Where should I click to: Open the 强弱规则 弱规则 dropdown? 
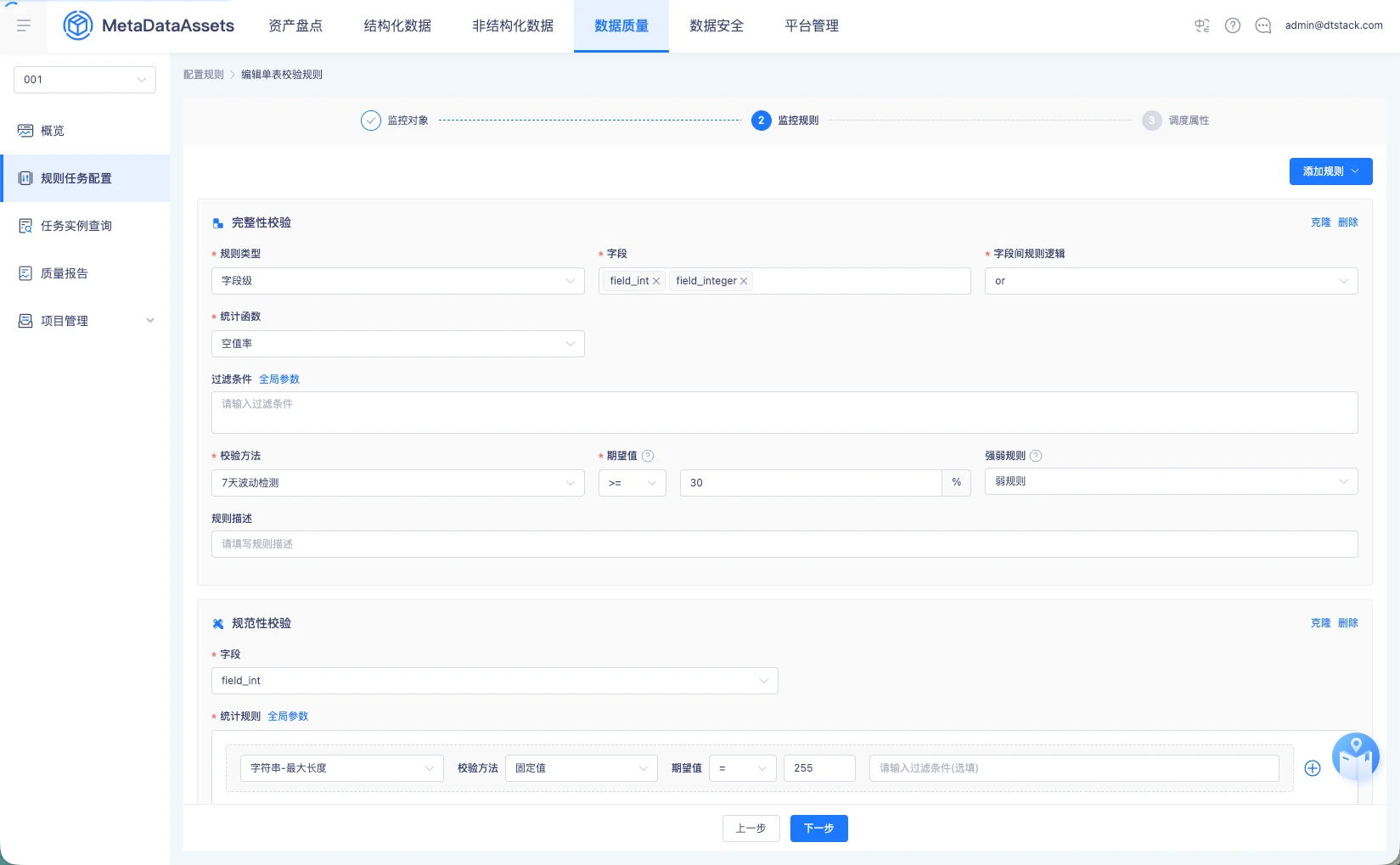[x=1172, y=481]
